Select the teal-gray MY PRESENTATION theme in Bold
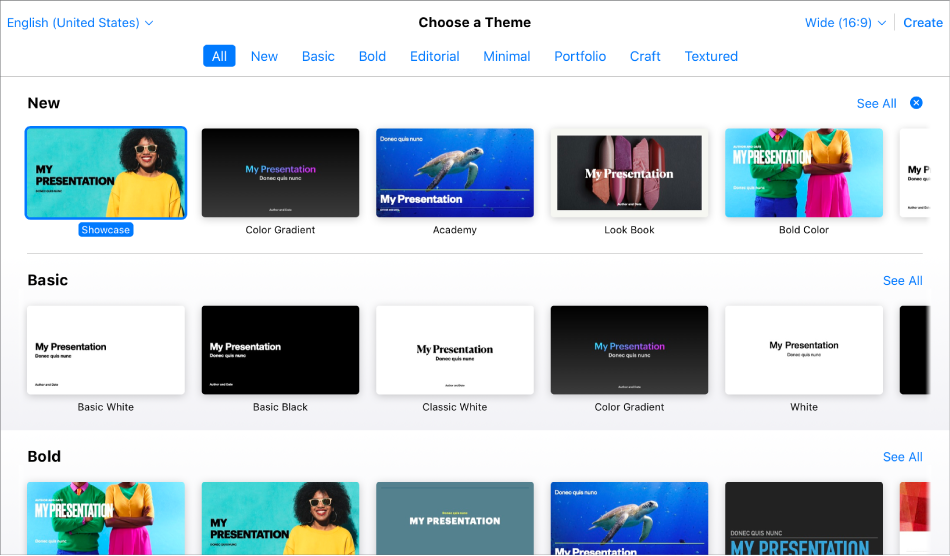This screenshot has height=556, width=950. click(455, 518)
